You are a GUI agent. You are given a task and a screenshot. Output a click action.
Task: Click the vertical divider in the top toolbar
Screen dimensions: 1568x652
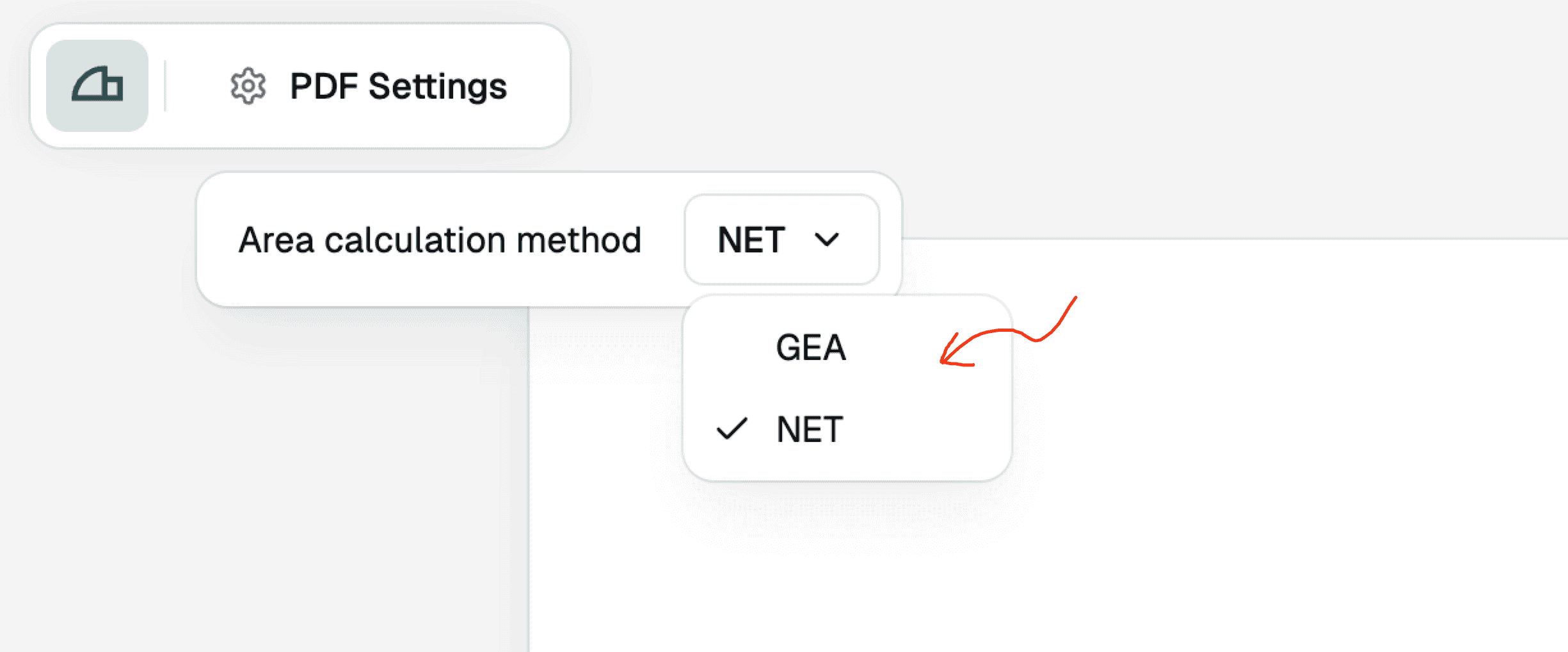[165, 86]
